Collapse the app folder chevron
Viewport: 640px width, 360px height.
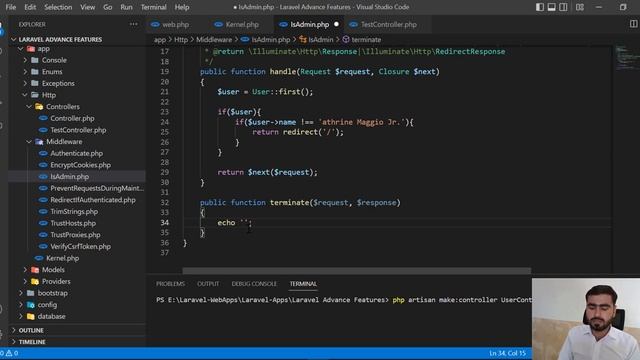21,49
